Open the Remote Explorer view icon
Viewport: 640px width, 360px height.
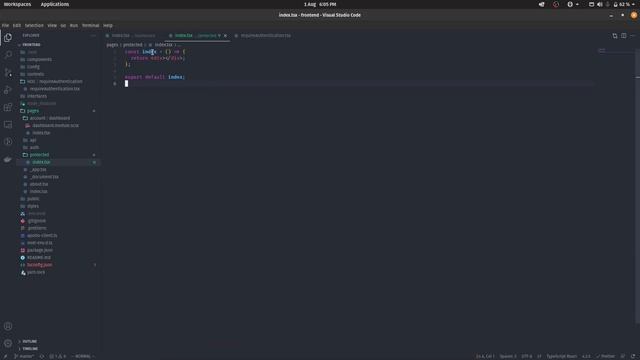click(x=8, y=124)
